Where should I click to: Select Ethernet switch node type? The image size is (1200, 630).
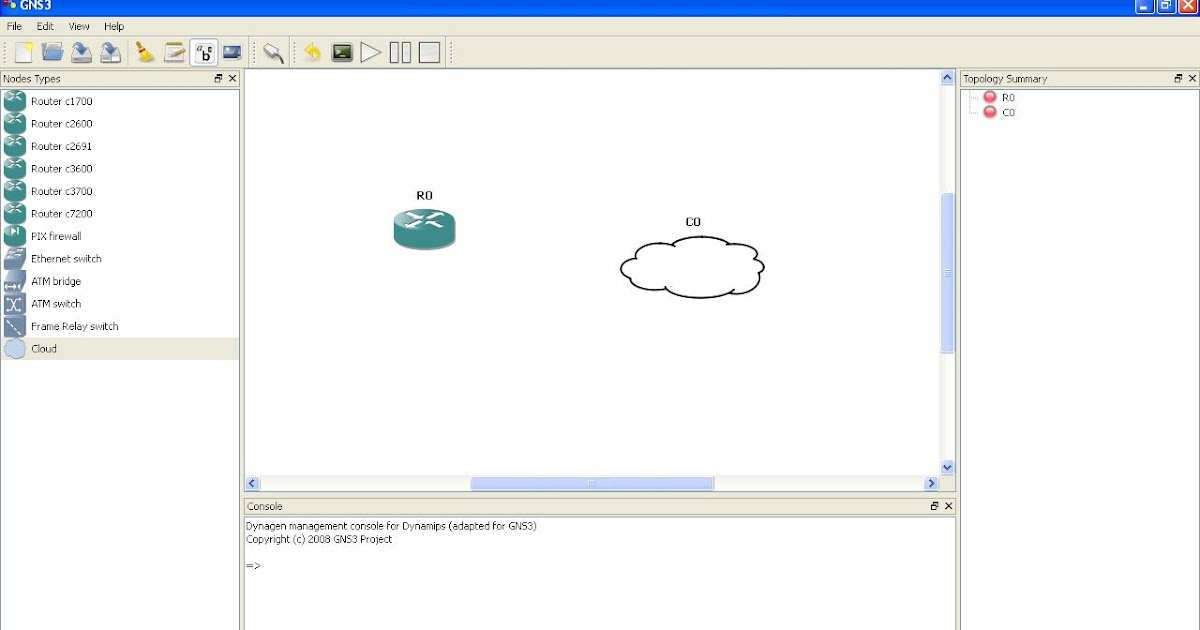point(120,259)
